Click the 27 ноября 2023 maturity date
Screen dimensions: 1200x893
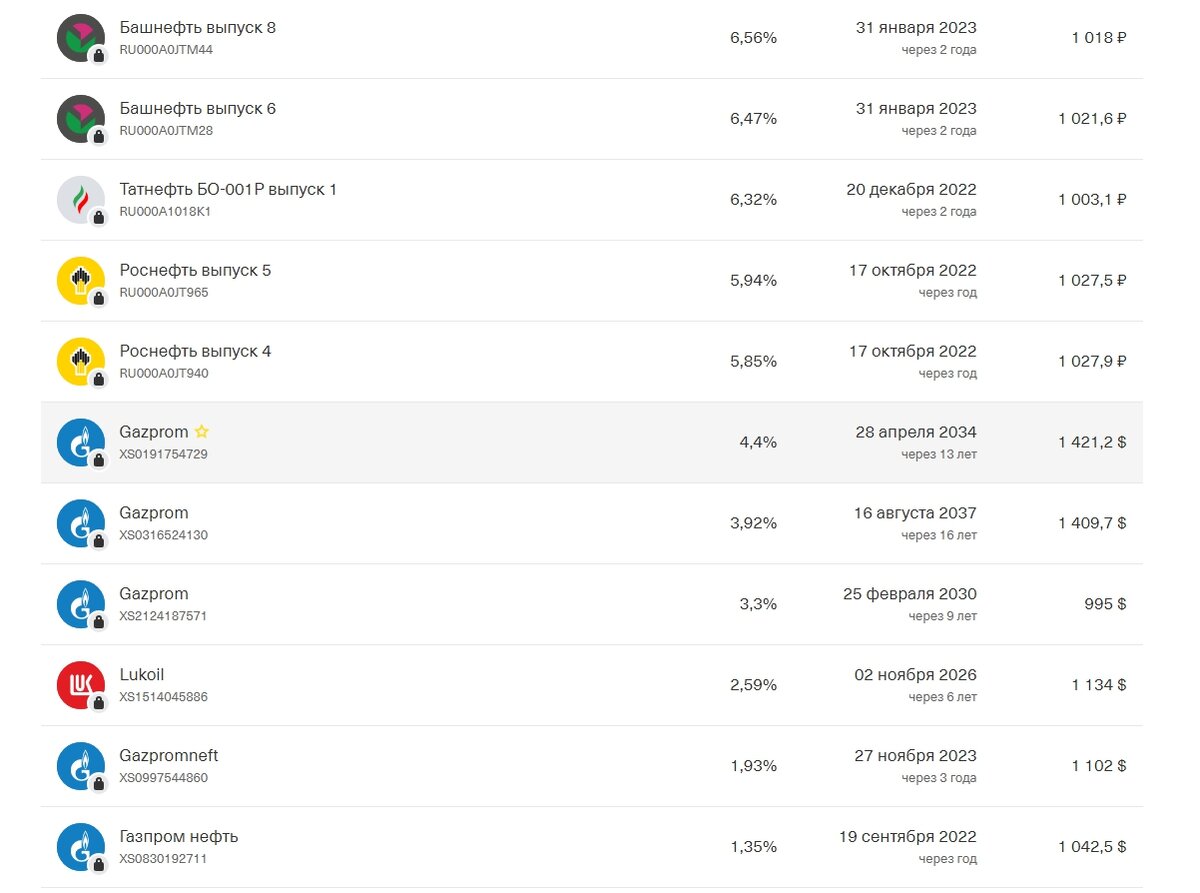(x=915, y=756)
